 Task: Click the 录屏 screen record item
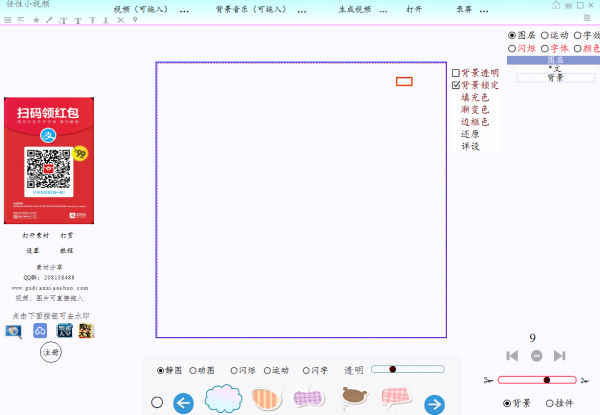(464, 10)
